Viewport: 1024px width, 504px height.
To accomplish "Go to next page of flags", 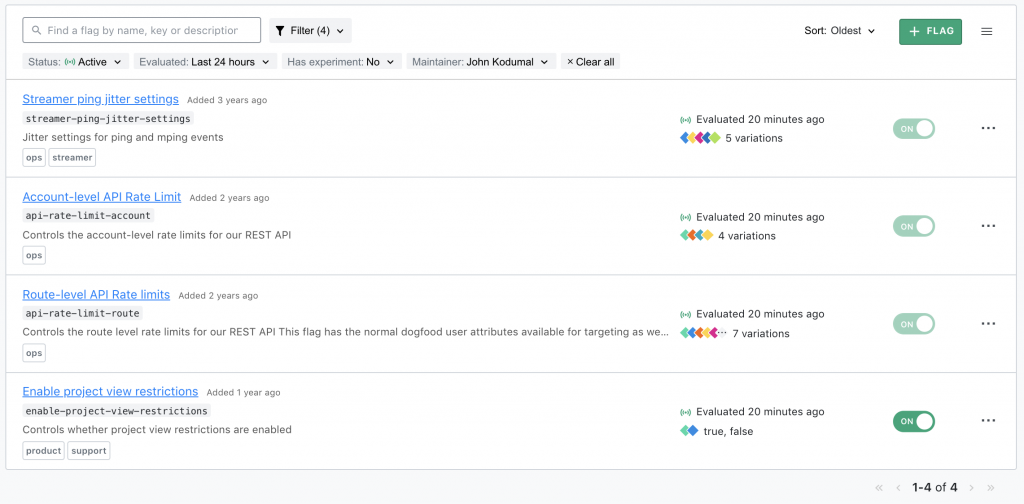I will pos(971,488).
